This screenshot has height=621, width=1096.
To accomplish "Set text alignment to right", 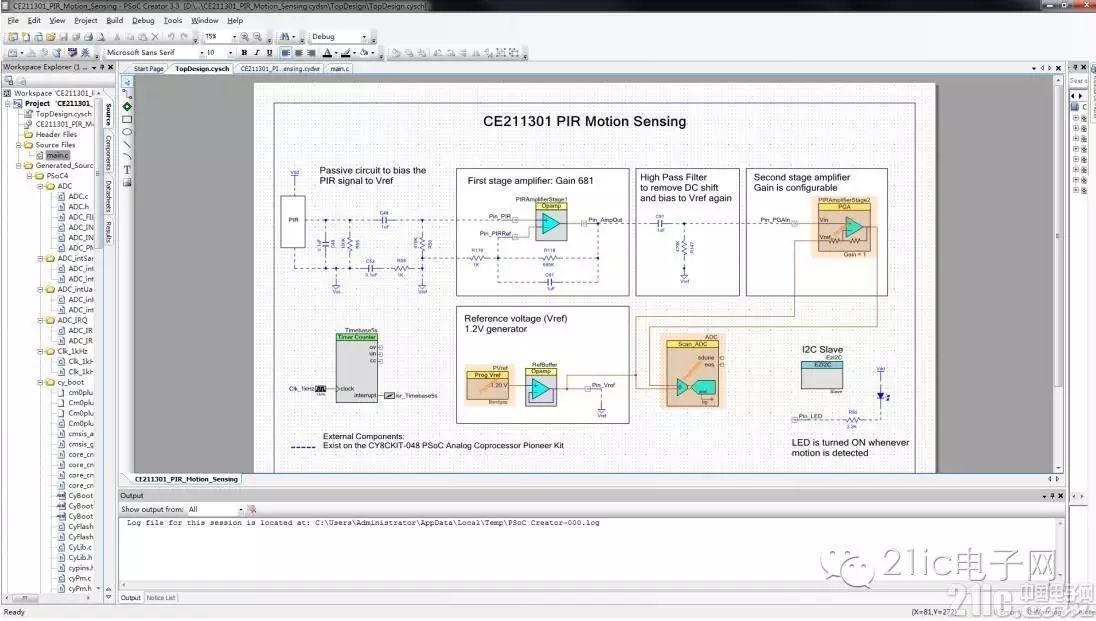I will point(311,52).
